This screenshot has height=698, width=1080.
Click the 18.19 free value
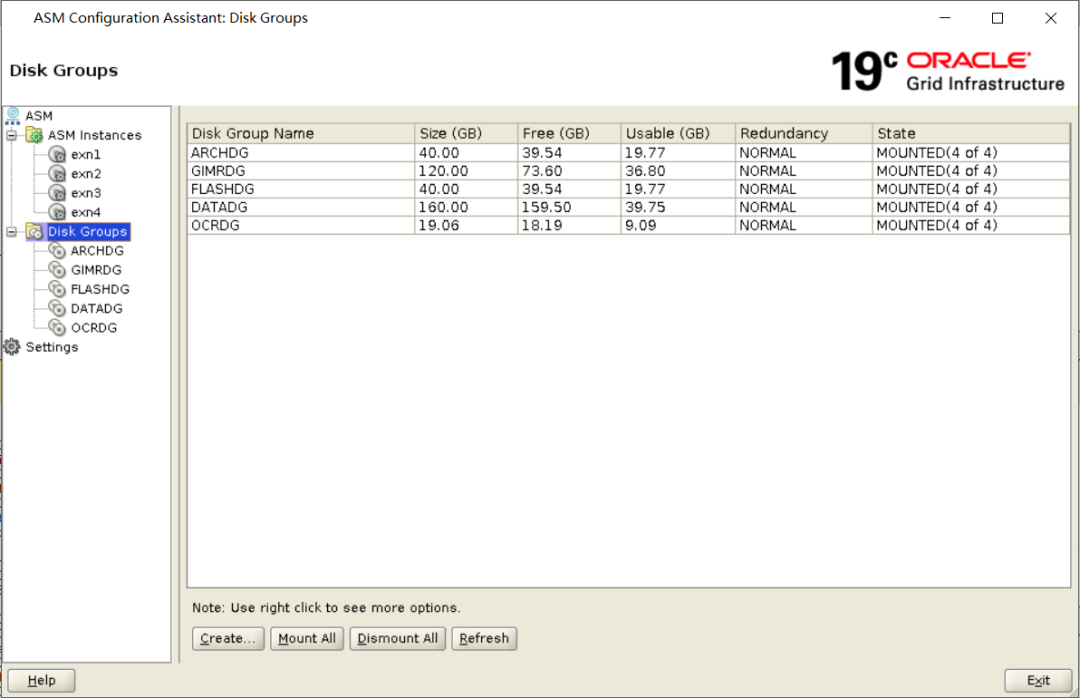tap(541, 225)
